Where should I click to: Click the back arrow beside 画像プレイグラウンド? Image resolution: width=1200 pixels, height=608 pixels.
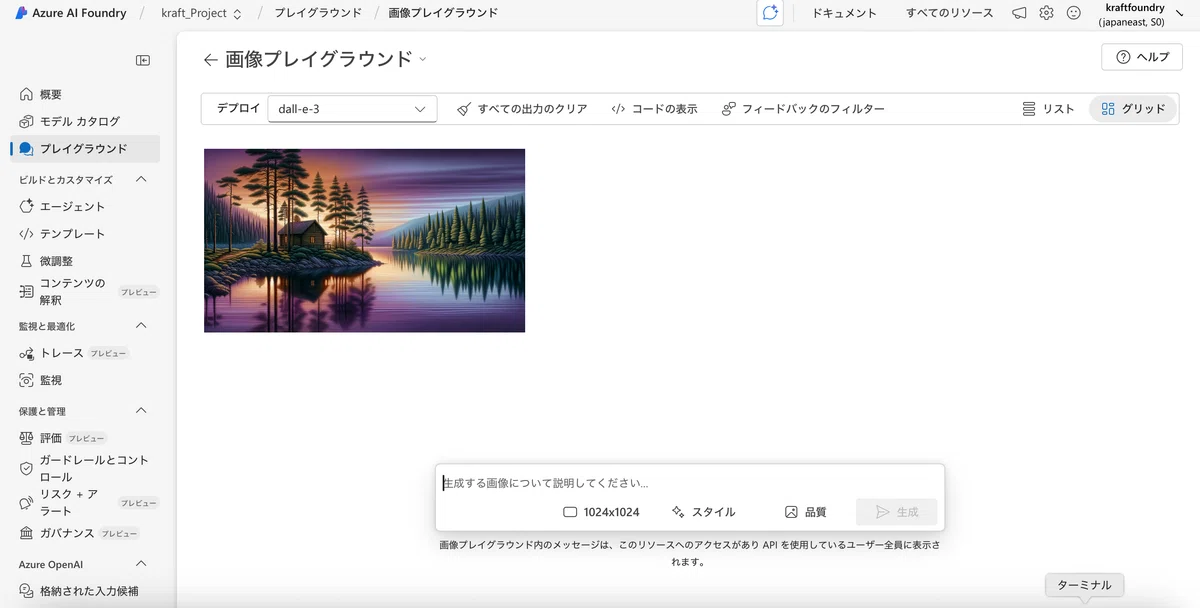click(210, 60)
